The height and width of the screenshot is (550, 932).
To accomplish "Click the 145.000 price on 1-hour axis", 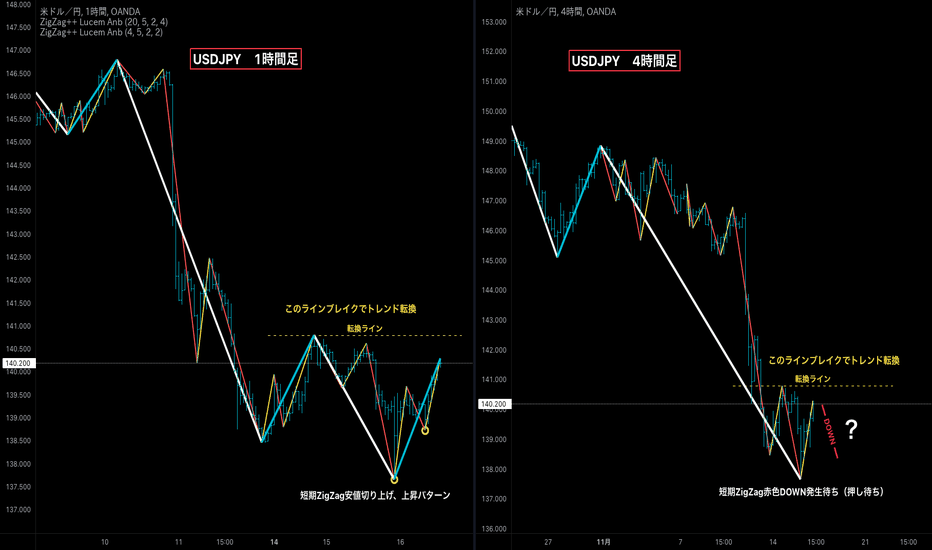I will [x=18, y=142].
